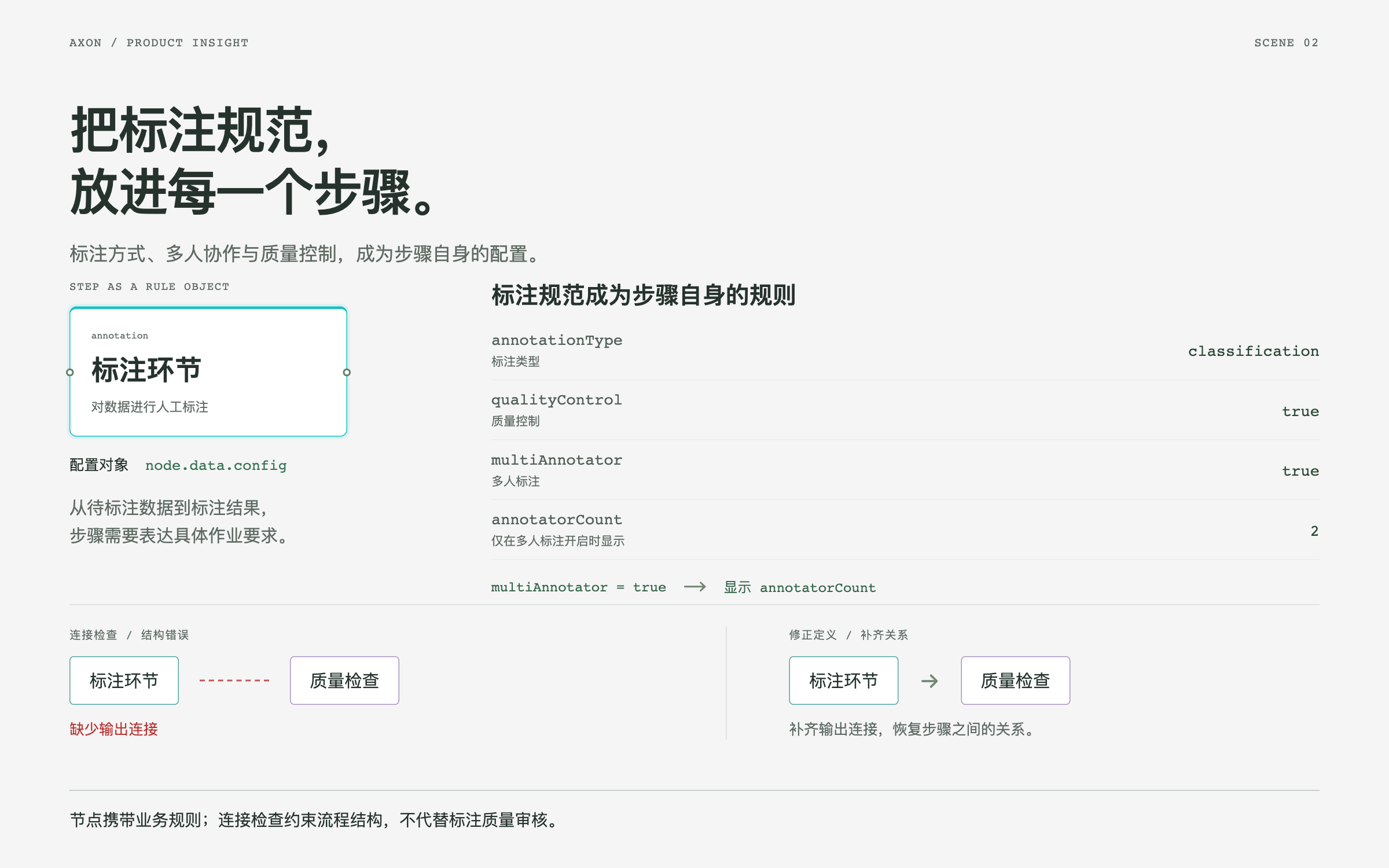Click the annotationType field name

(x=557, y=340)
